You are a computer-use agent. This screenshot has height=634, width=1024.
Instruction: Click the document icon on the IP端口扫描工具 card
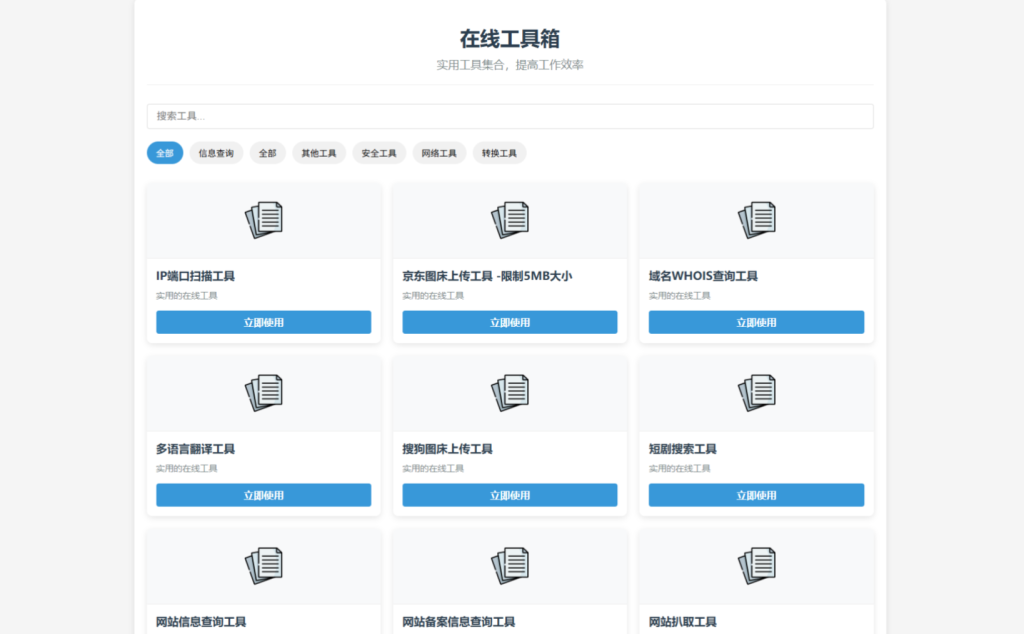click(264, 220)
